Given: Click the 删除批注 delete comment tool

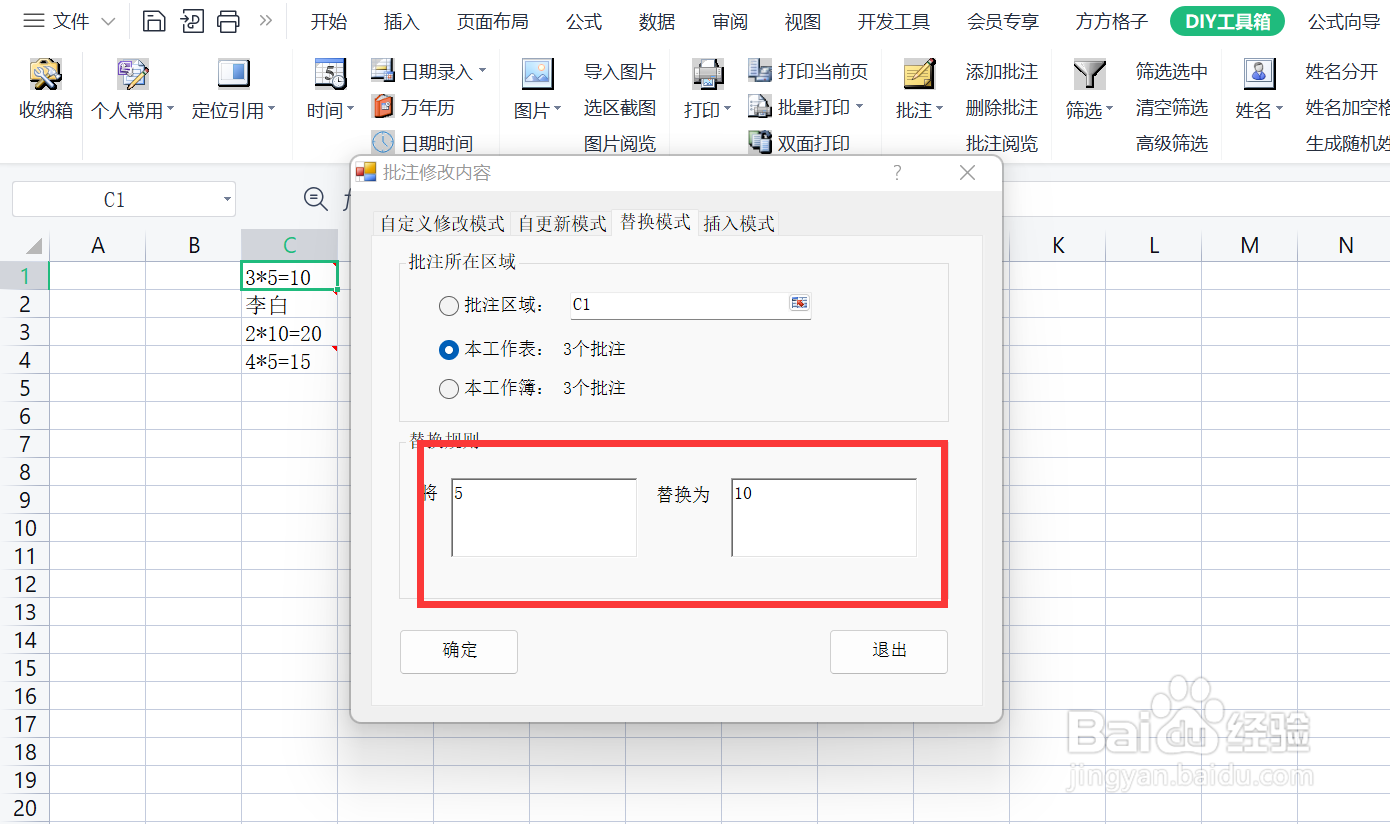Looking at the screenshot, I should pos(1001,107).
